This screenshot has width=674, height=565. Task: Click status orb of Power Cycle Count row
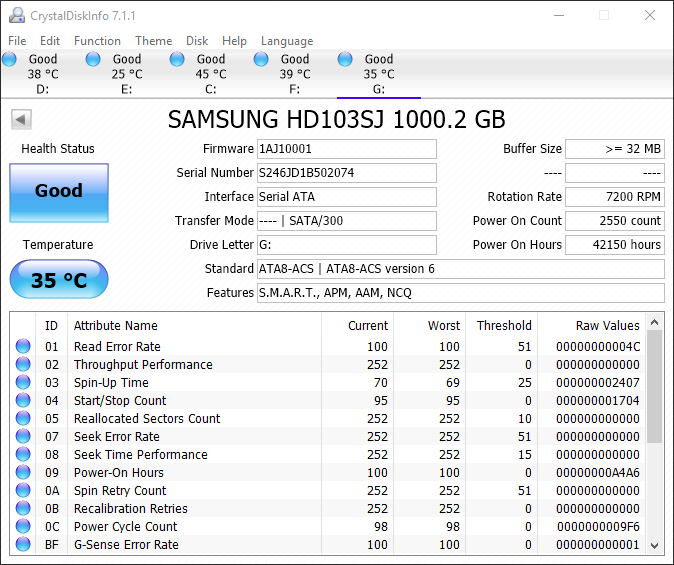(x=23, y=526)
